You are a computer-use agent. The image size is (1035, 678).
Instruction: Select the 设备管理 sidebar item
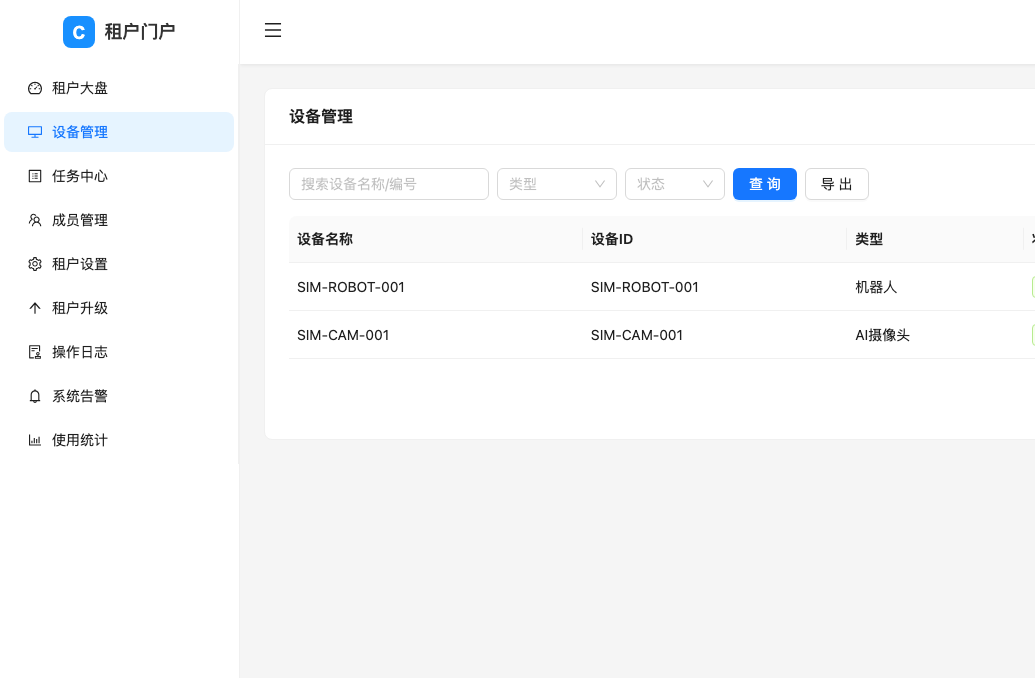click(119, 132)
